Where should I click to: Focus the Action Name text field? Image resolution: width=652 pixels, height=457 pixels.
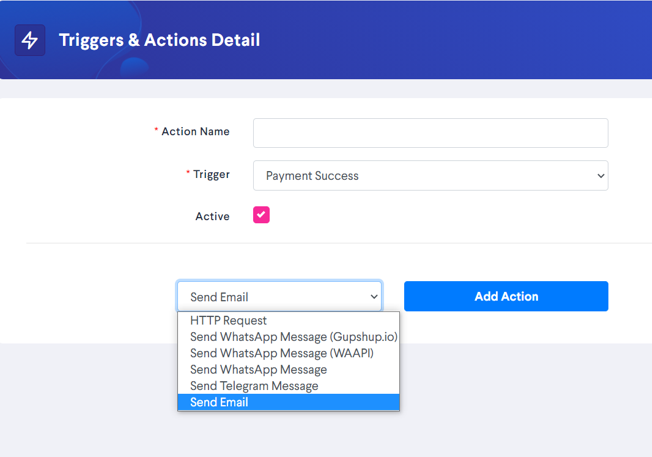[430, 133]
